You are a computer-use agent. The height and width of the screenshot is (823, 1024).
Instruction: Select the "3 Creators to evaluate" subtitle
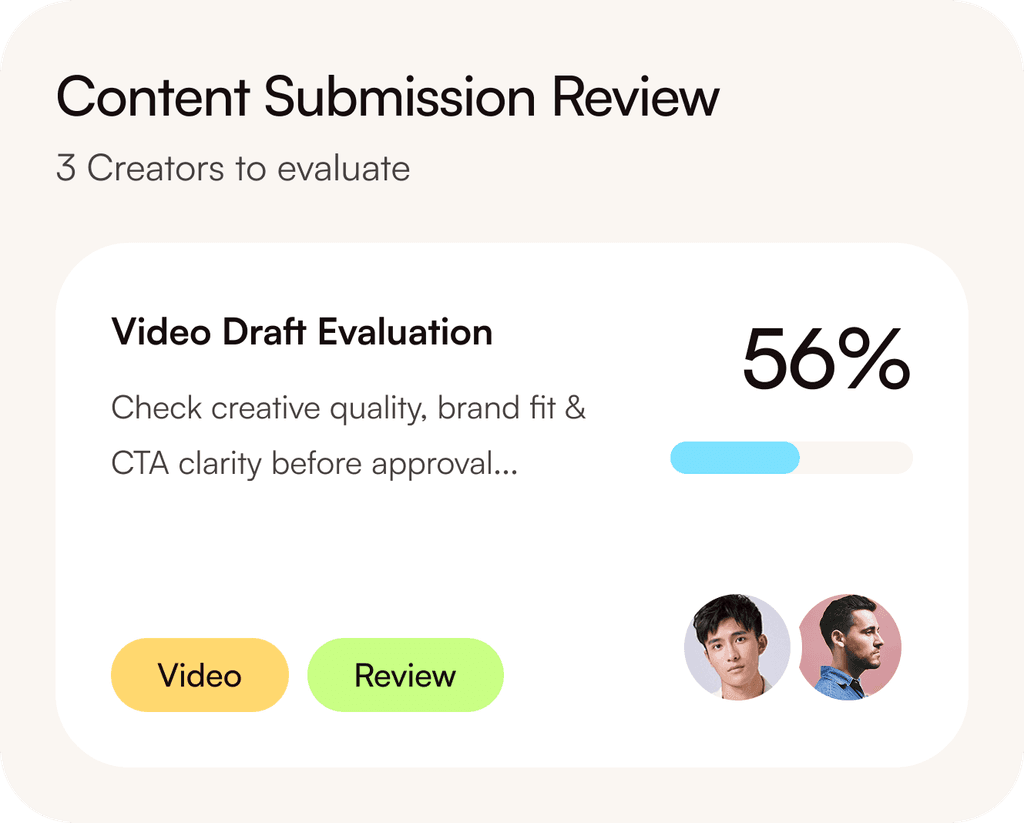[x=233, y=168]
